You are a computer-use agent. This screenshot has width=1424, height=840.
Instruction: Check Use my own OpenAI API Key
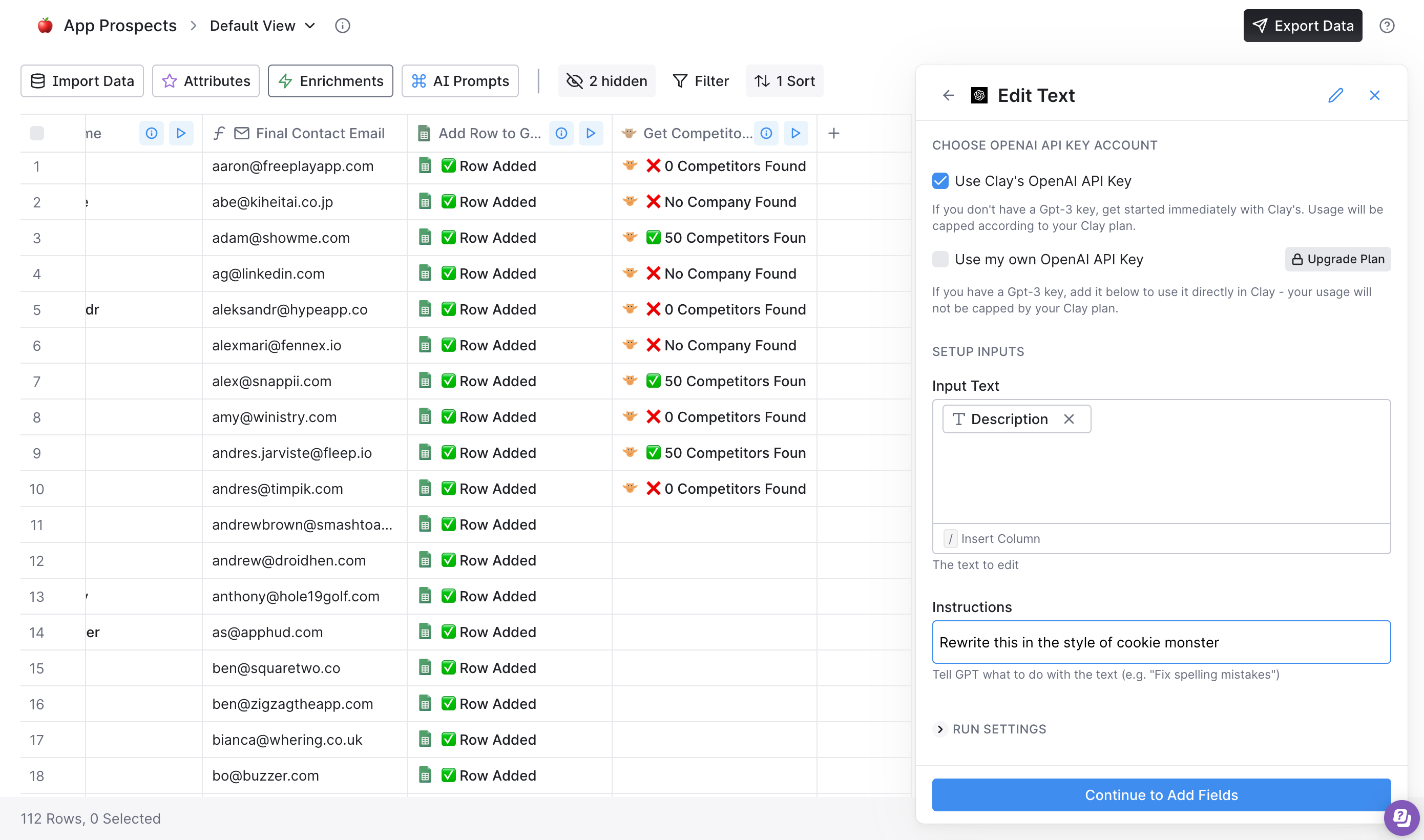pos(940,259)
